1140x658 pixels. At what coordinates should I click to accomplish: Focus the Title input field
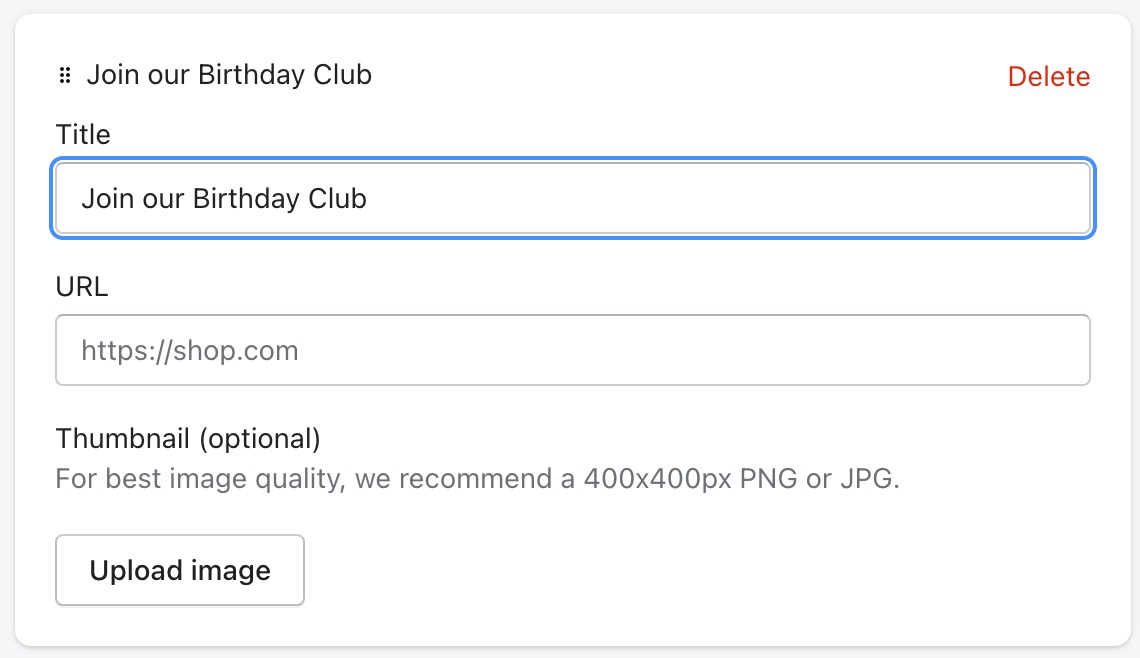(x=573, y=198)
